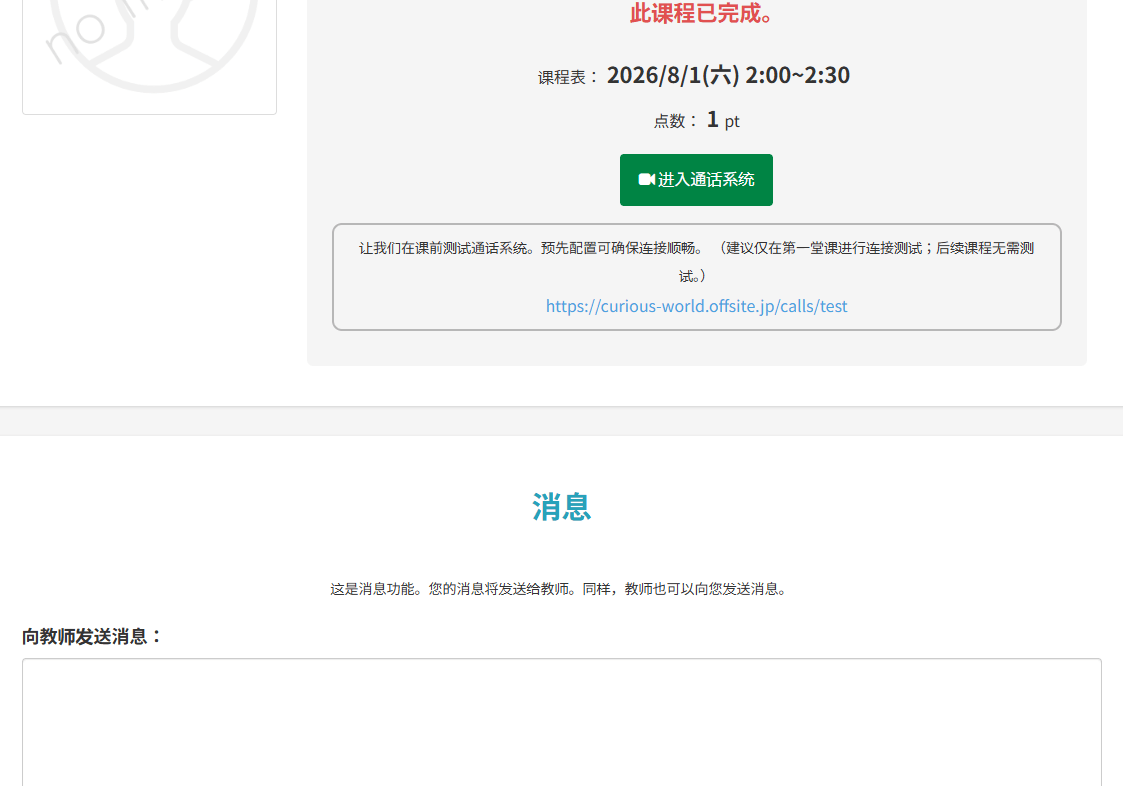Click the 消息 section heading

click(562, 507)
